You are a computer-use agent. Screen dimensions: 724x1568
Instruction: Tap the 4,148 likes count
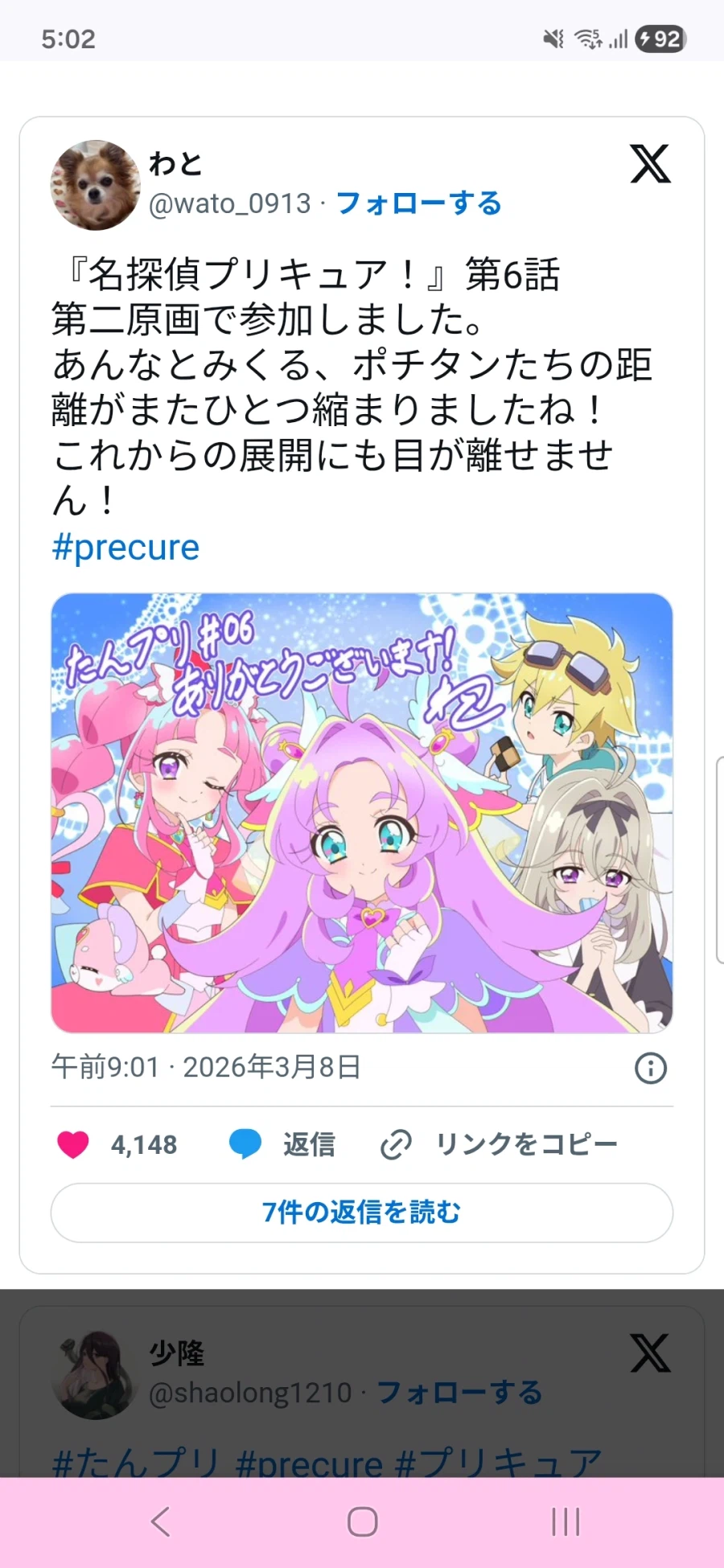tap(144, 1144)
